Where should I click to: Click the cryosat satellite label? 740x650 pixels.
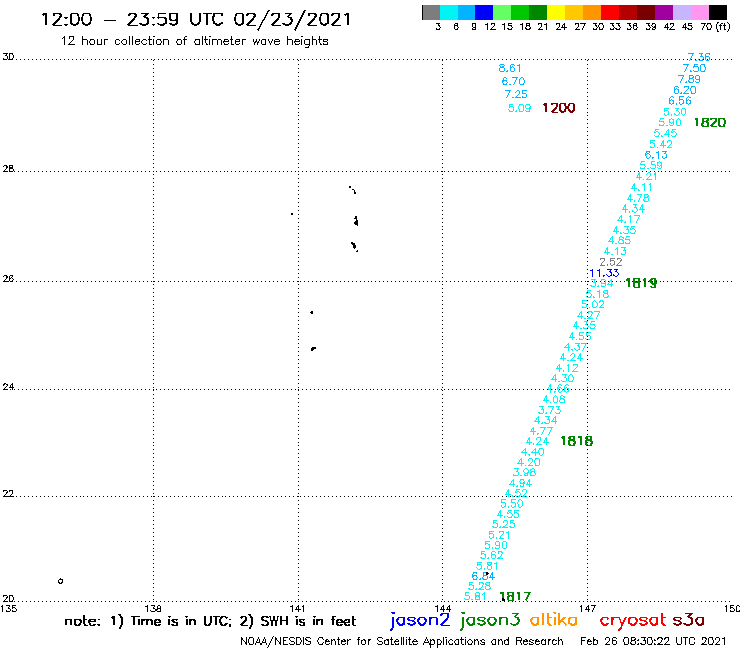[x=633, y=620]
